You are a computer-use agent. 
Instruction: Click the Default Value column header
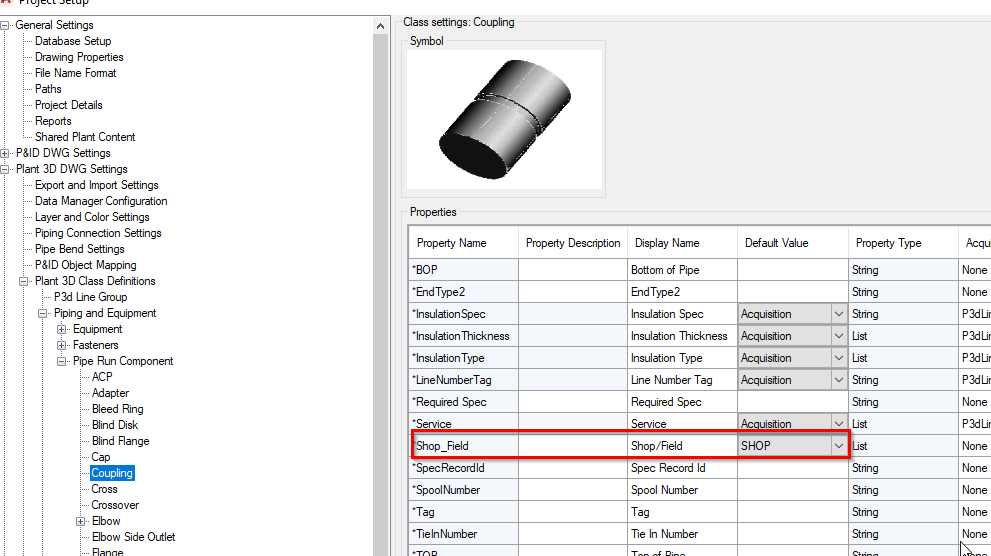[793, 243]
